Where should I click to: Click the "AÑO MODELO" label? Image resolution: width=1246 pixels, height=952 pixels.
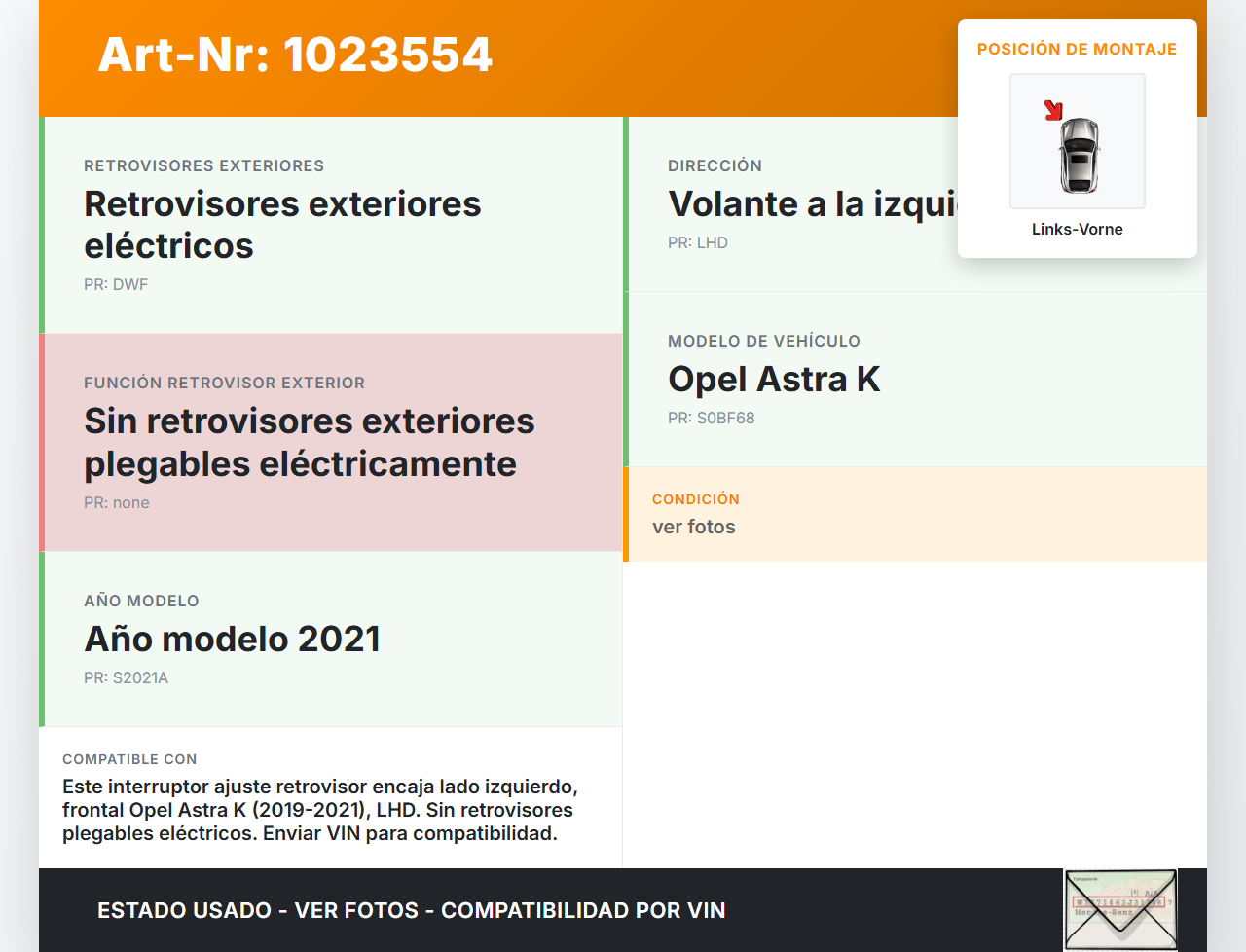click(141, 601)
